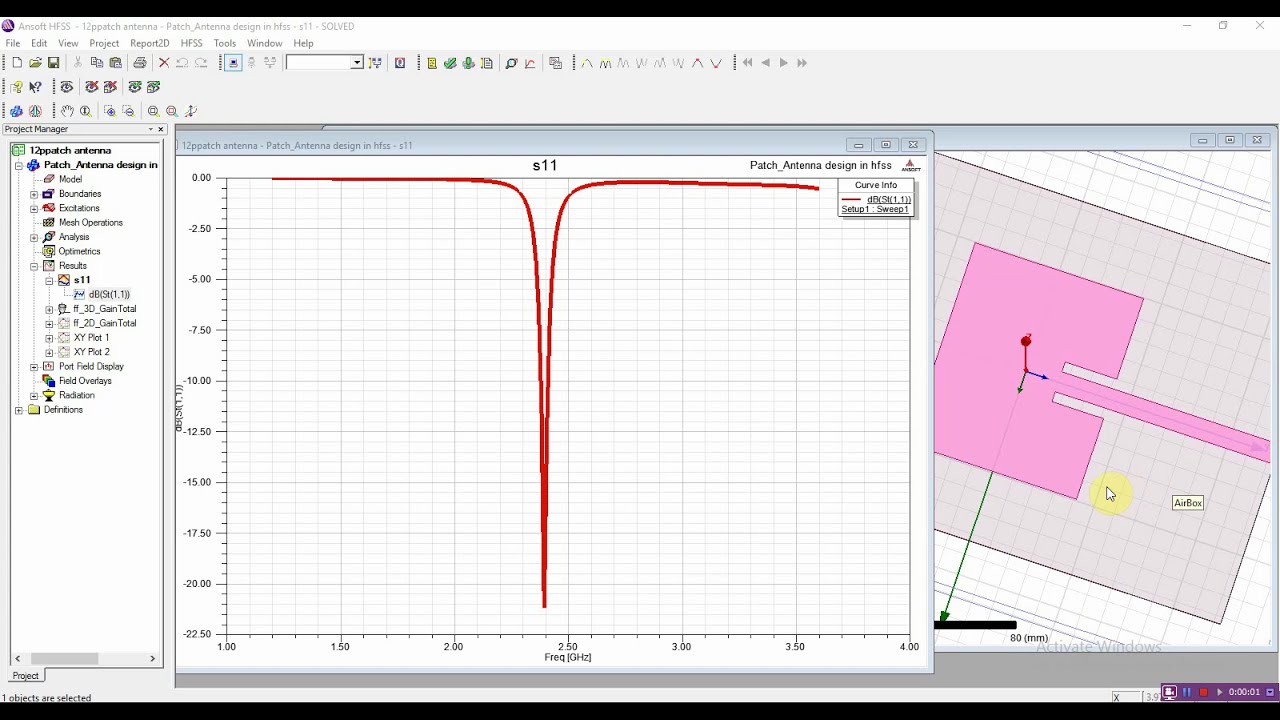Click the rewind double-arrow in toolbar
Screen dimensions: 1280x720
click(x=747, y=63)
